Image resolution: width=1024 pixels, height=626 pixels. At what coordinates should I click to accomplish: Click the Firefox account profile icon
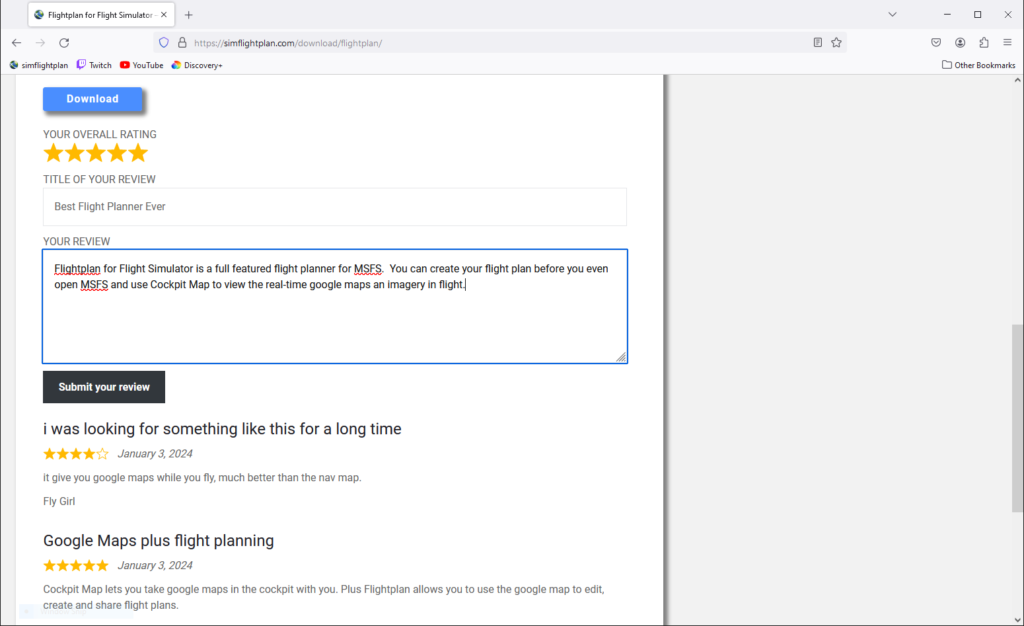960,43
